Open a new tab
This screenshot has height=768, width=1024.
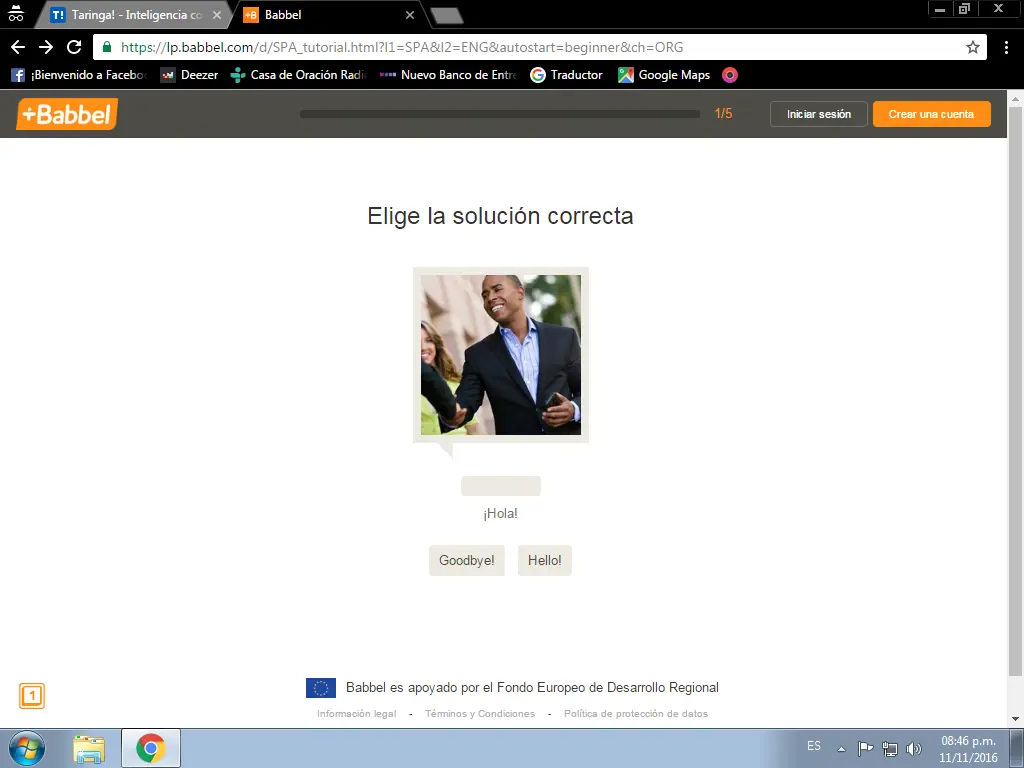point(447,16)
